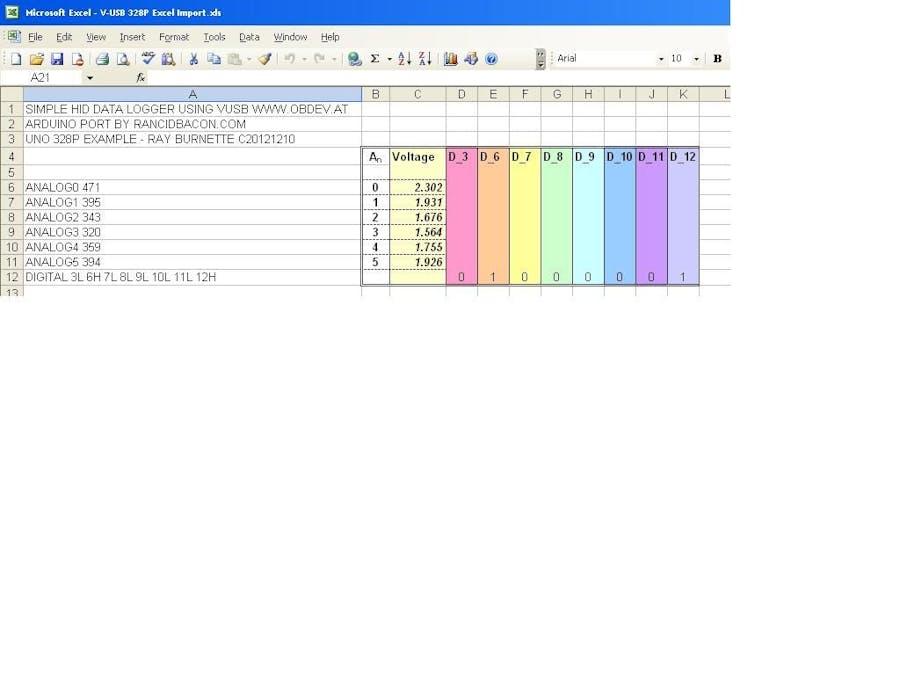Open the Data menu
This screenshot has height=675, width=900.
click(x=249, y=37)
